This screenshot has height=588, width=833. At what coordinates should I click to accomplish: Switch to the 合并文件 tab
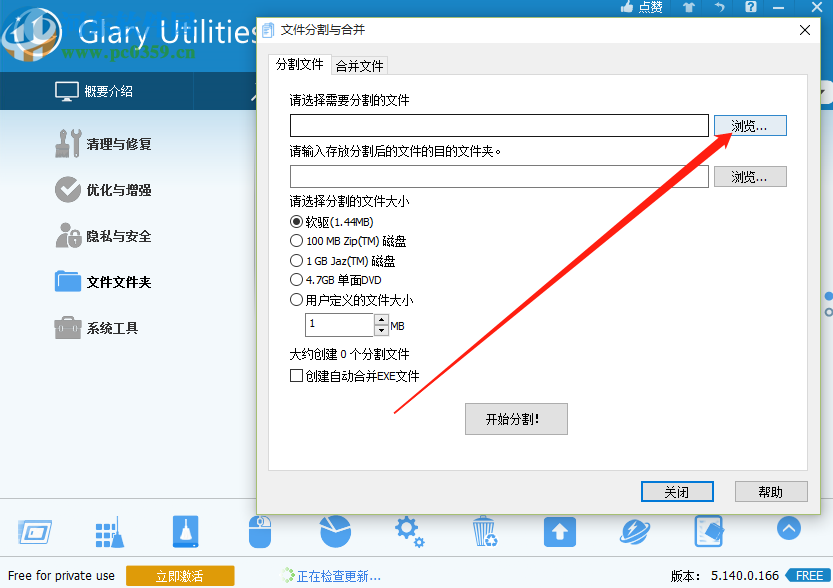point(359,64)
